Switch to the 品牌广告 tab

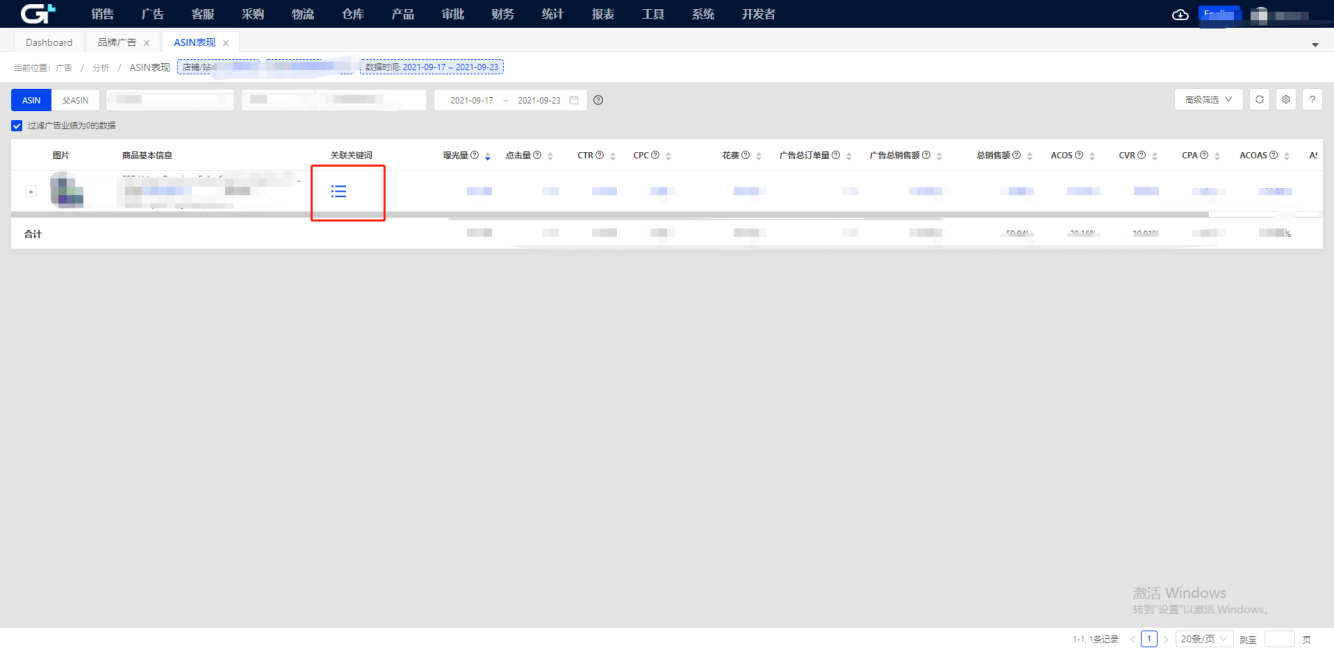coord(115,42)
